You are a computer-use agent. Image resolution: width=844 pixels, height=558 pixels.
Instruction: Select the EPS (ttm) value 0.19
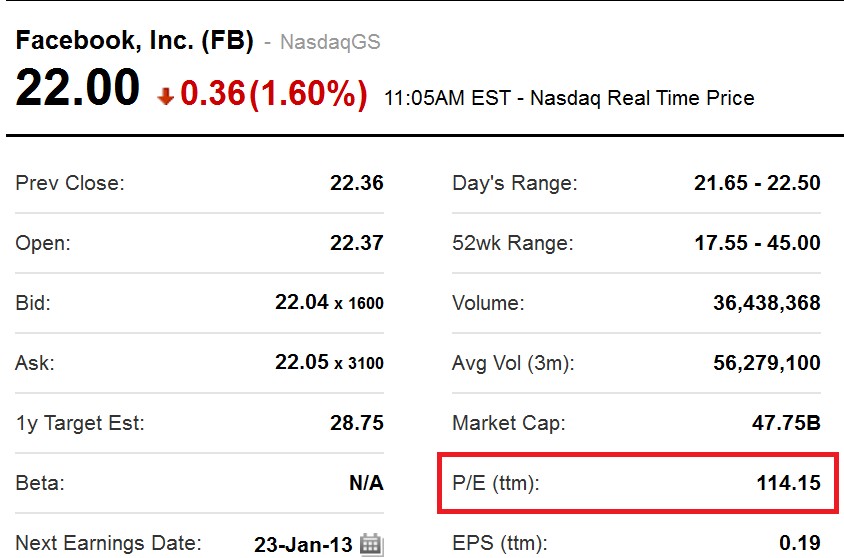800,543
